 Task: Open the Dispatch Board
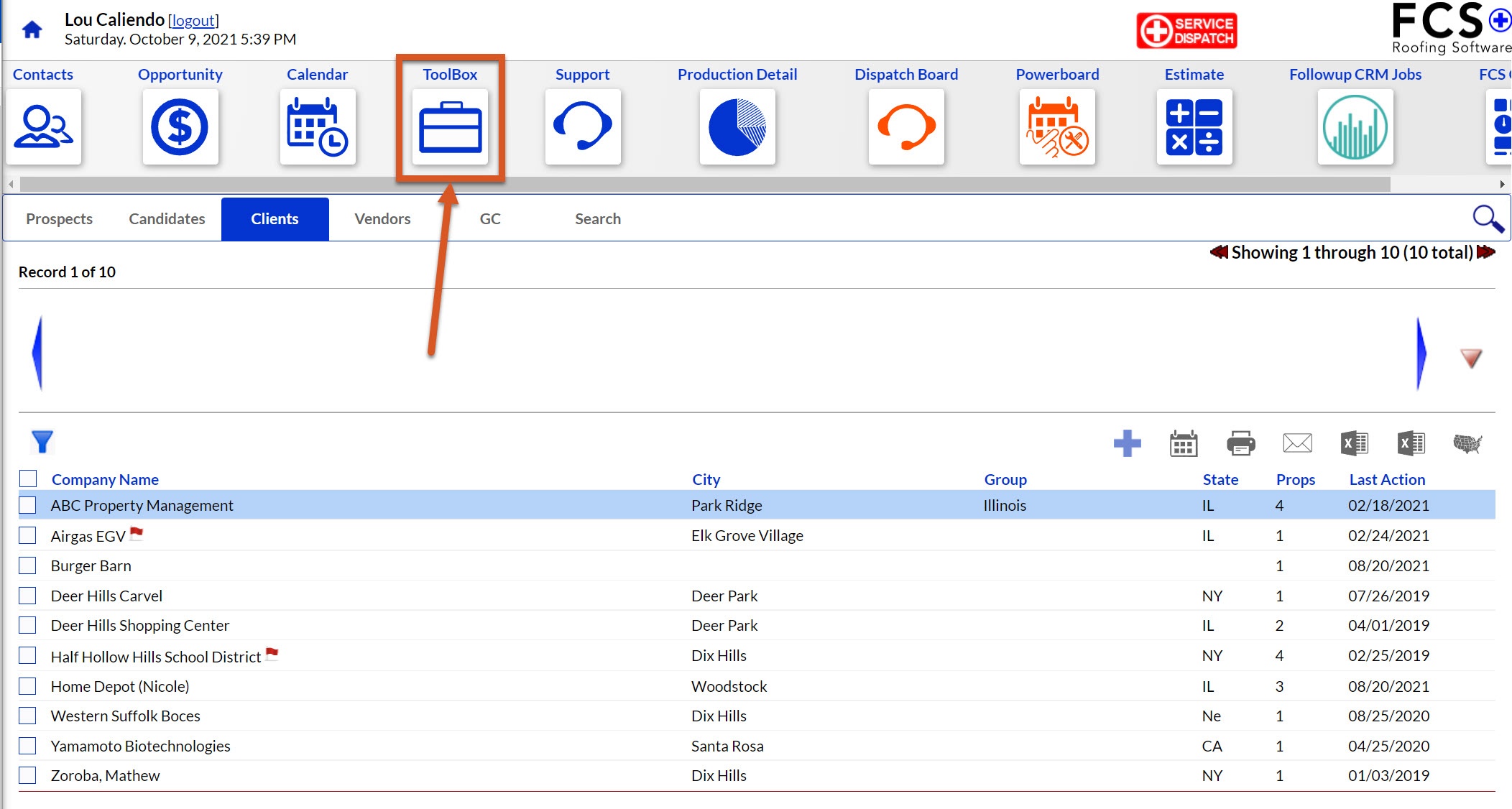pyautogui.click(x=905, y=127)
